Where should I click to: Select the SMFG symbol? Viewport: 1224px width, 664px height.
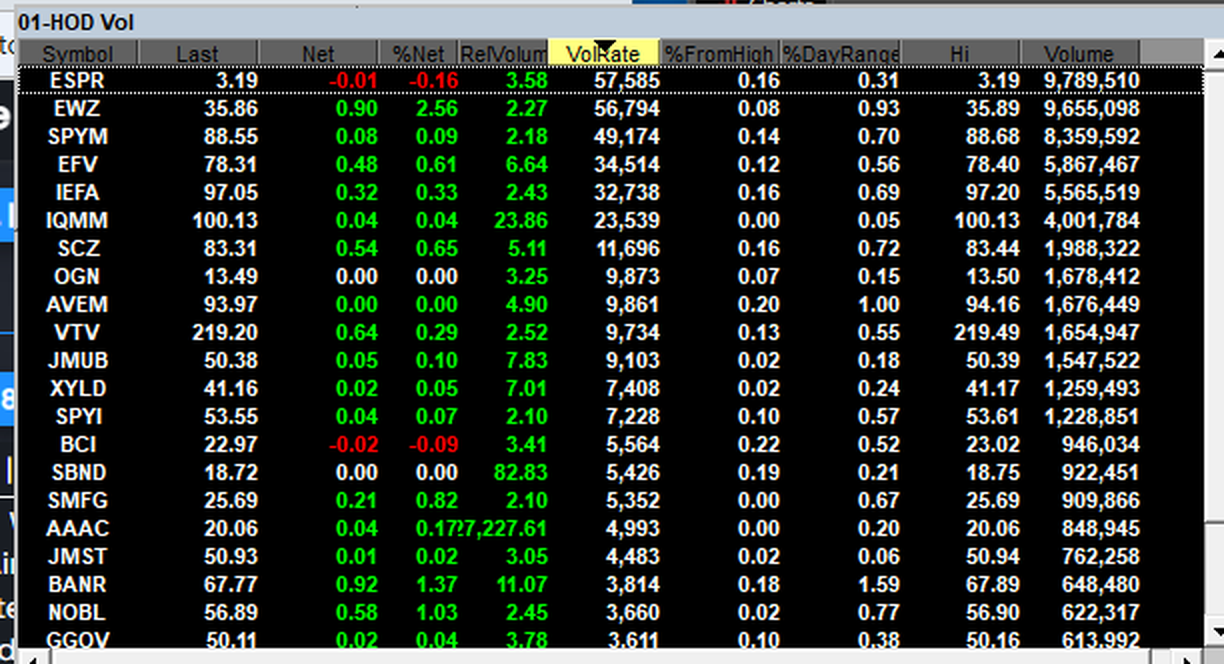coord(78,500)
